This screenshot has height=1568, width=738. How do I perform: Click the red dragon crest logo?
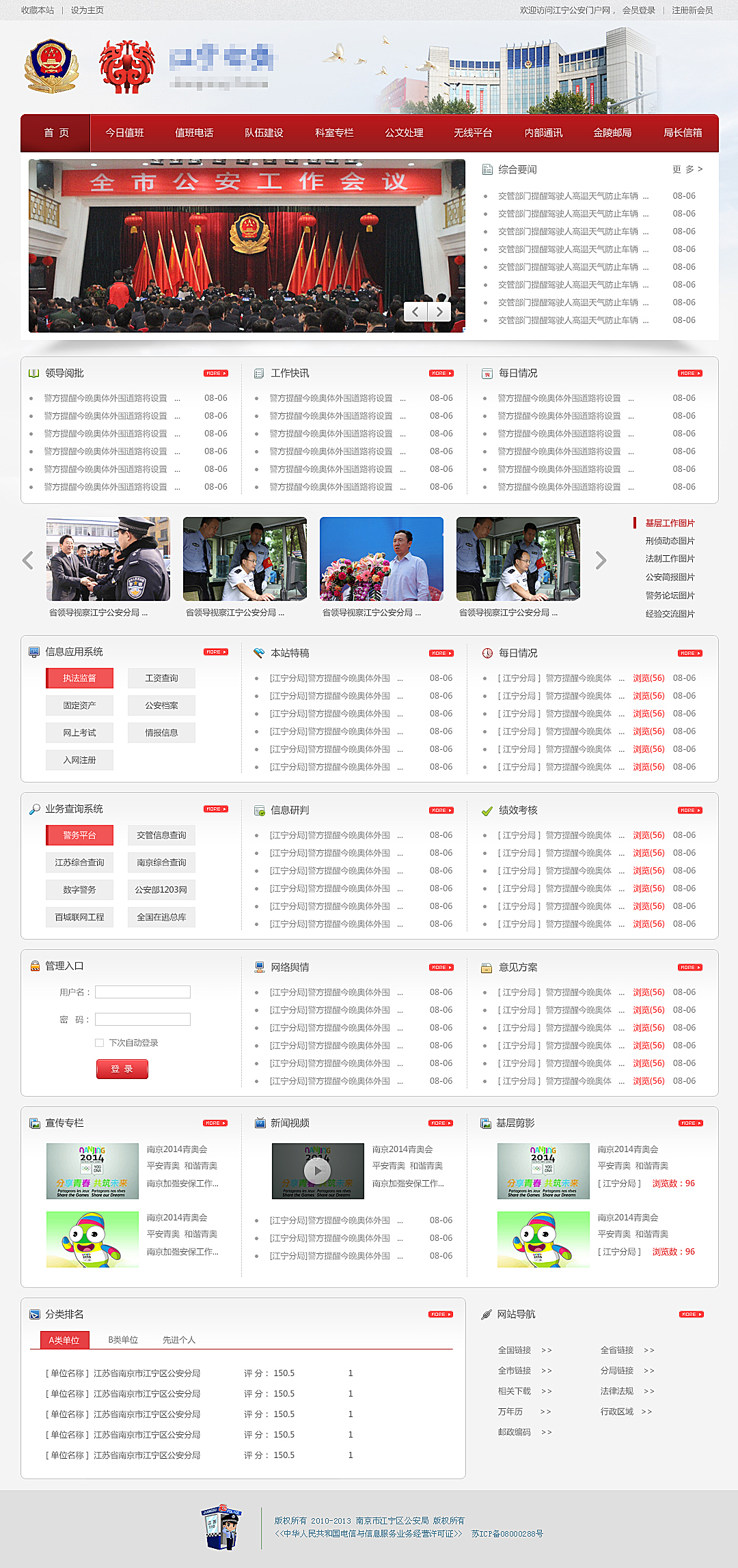pos(127,66)
